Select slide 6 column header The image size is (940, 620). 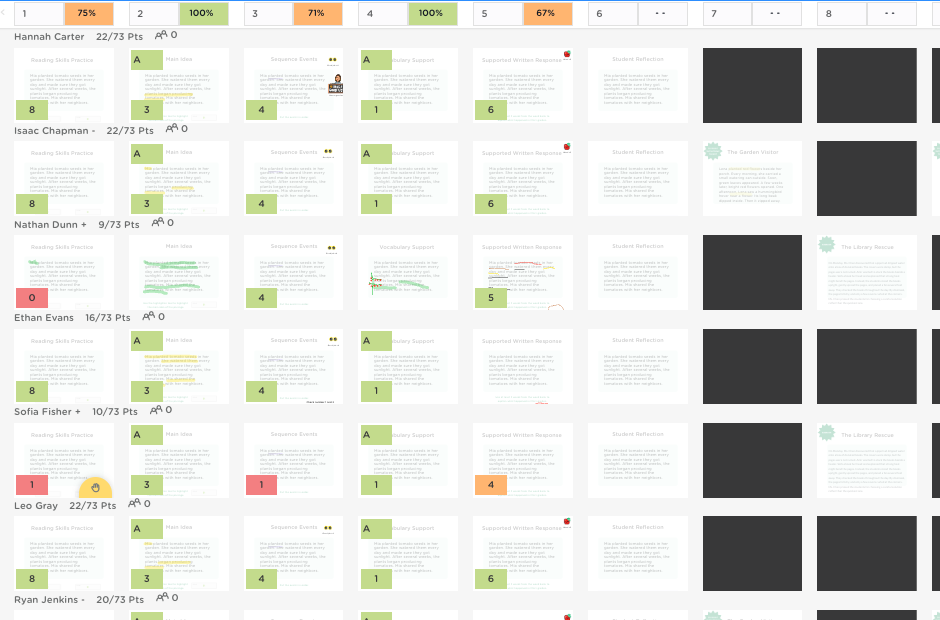pos(613,13)
